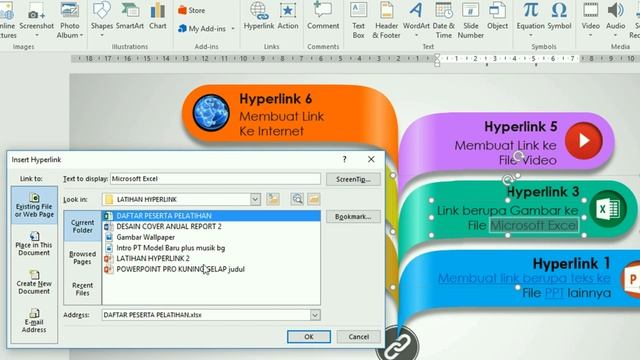Image resolution: width=640 pixels, height=360 pixels.
Task: Click the Text to display field
Action: pos(216,179)
